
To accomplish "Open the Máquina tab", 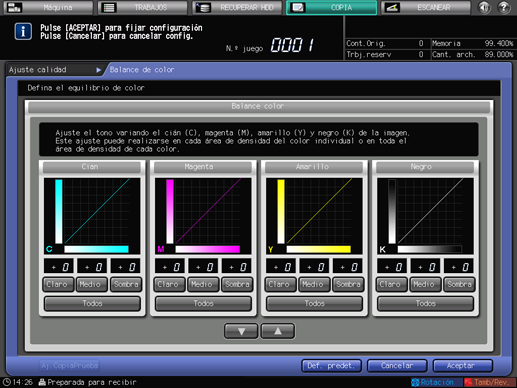I will [48, 7].
